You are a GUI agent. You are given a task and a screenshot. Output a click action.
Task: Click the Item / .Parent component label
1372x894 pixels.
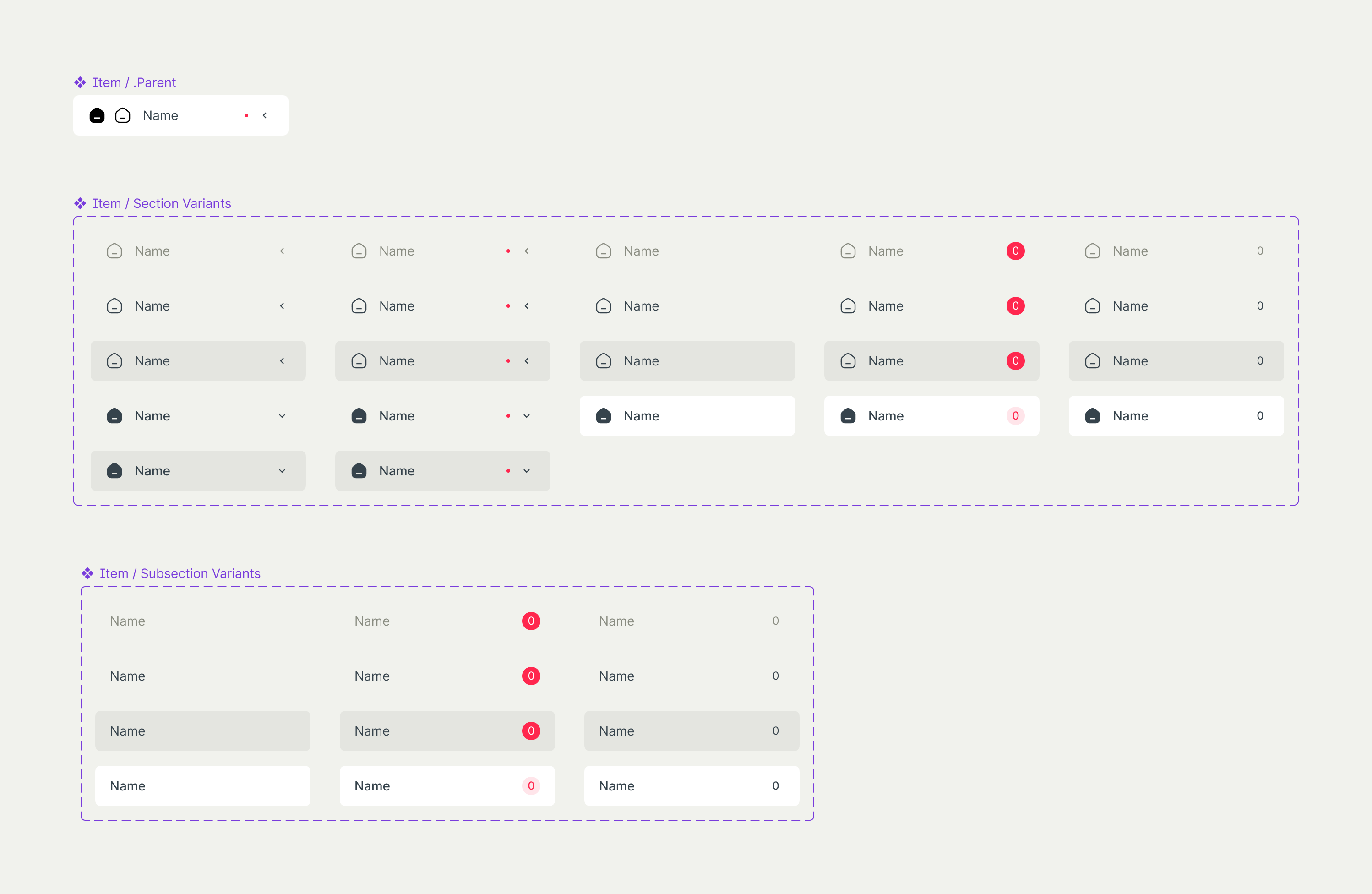click(134, 82)
